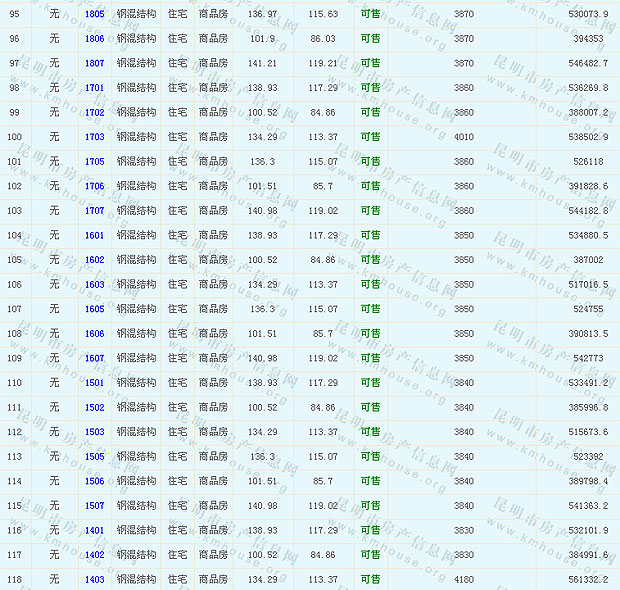Click room 1703 link

[x=94, y=137]
